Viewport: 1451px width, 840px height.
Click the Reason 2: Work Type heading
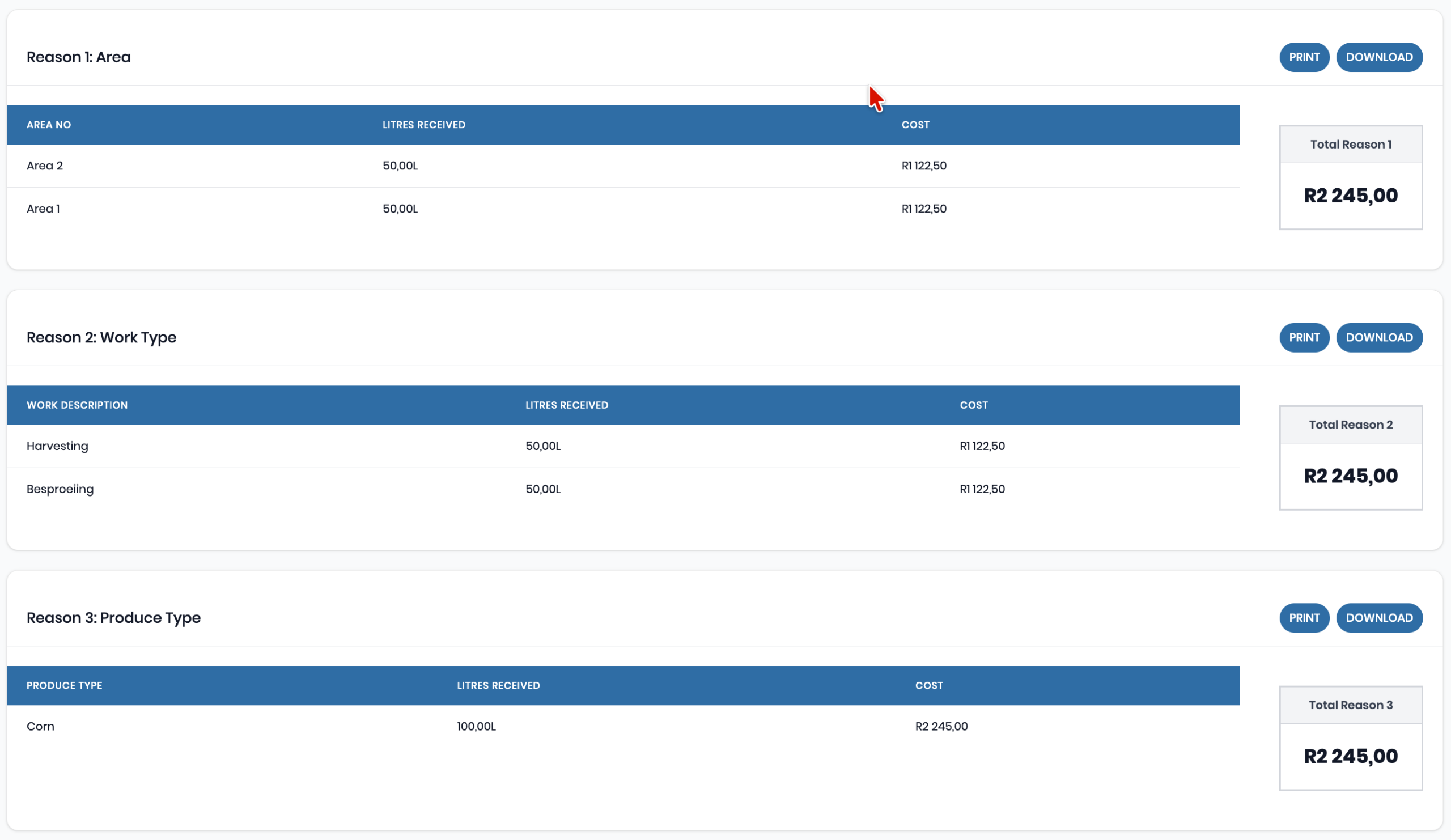tap(101, 337)
